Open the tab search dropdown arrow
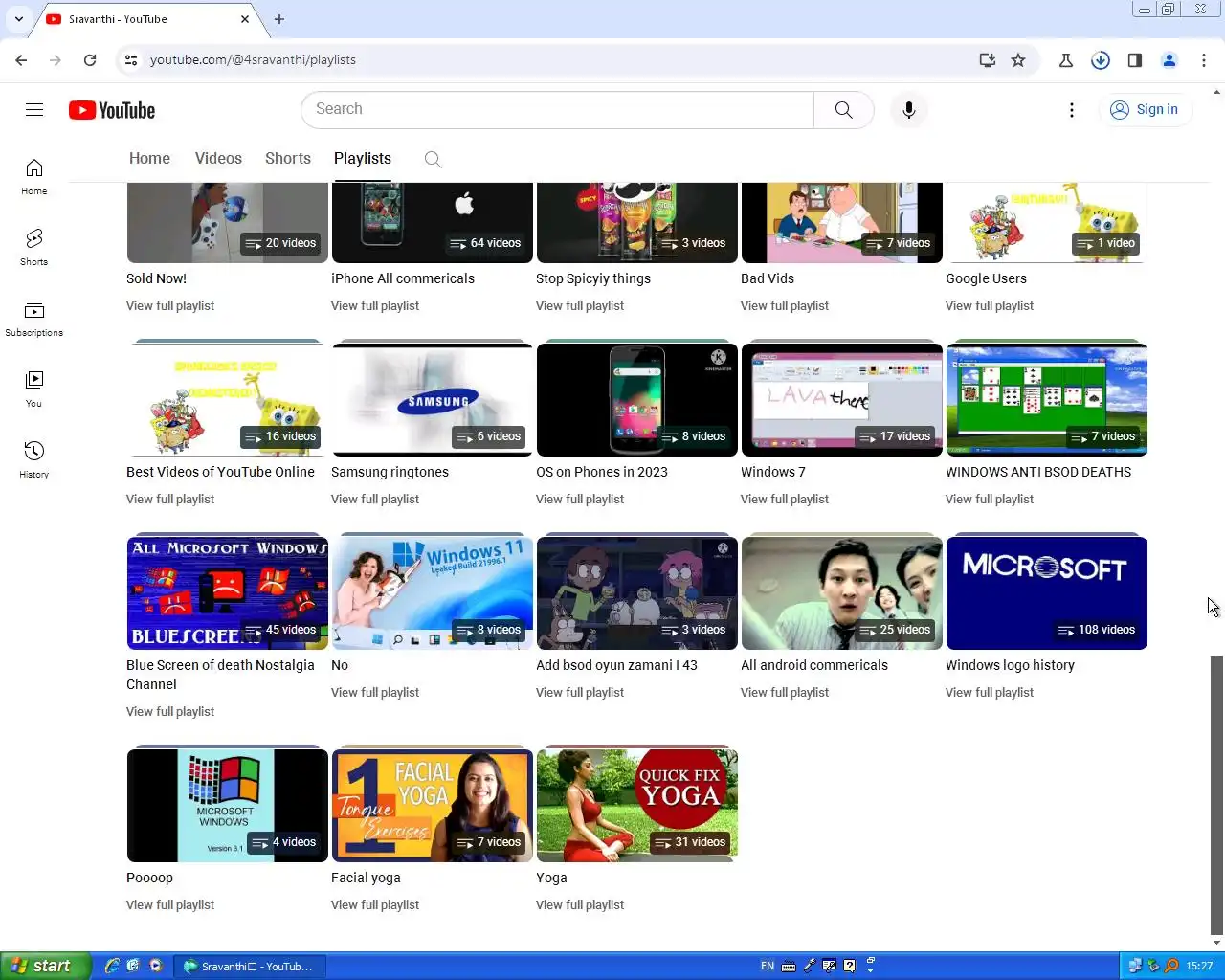Screen dimensions: 1225x980 [18, 19]
